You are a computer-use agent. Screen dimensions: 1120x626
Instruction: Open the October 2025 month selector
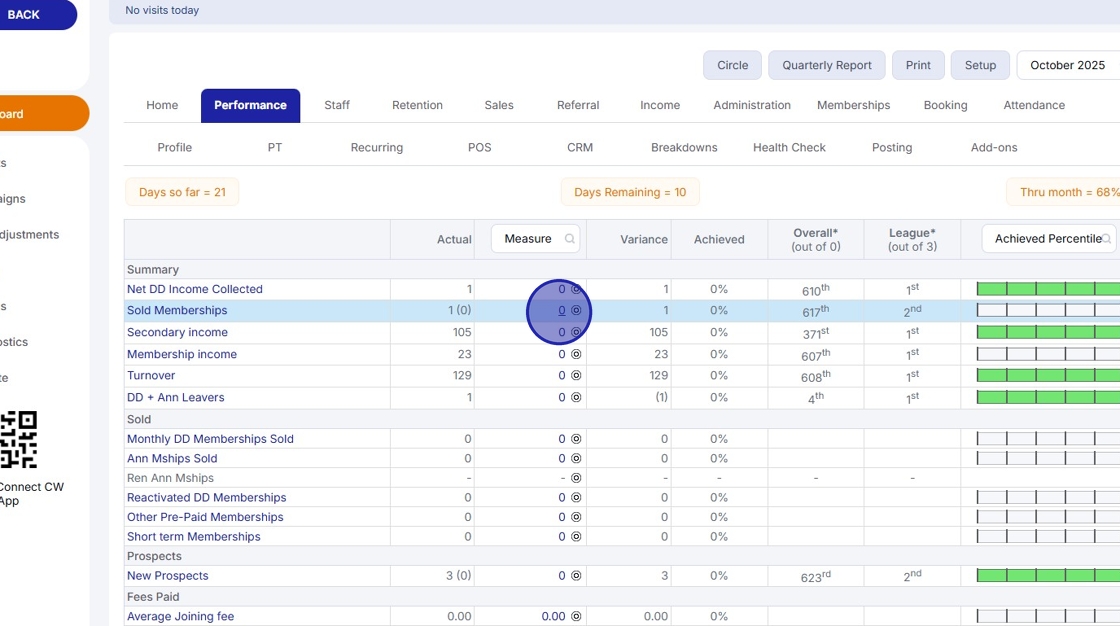pyautogui.click(x=1067, y=65)
